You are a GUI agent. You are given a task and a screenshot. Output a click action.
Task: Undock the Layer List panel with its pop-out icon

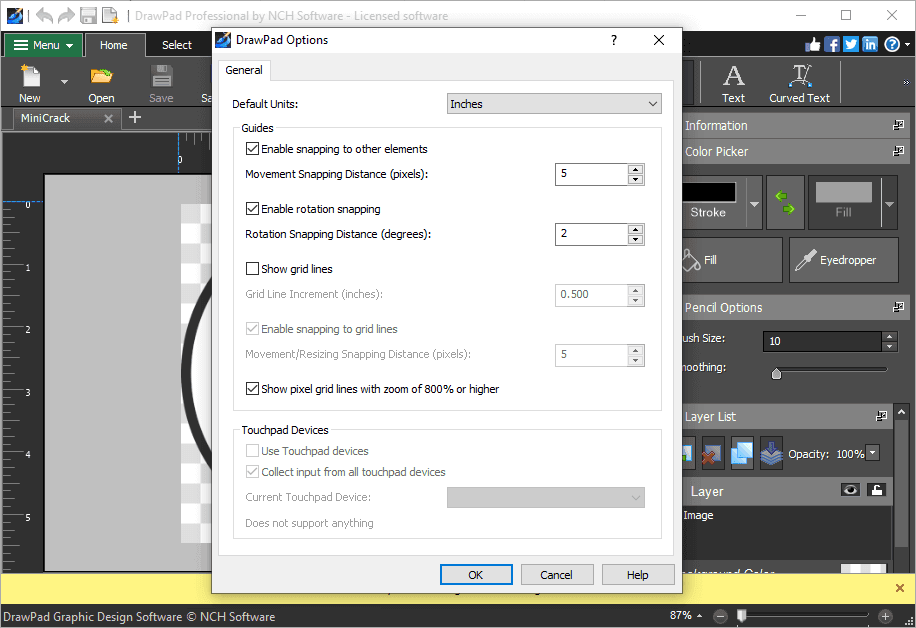click(x=882, y=416)
